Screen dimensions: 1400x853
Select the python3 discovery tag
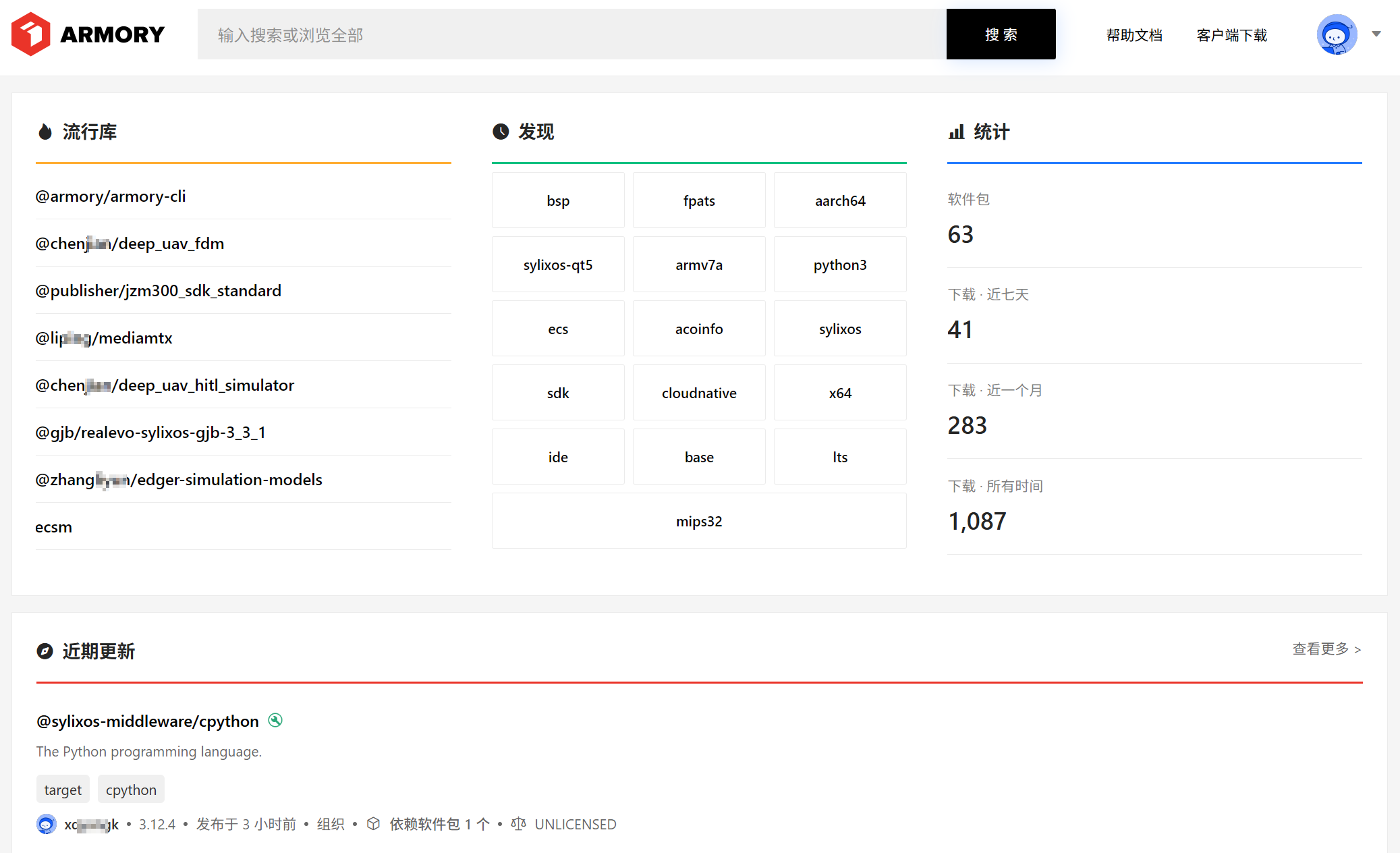(840, 265)
